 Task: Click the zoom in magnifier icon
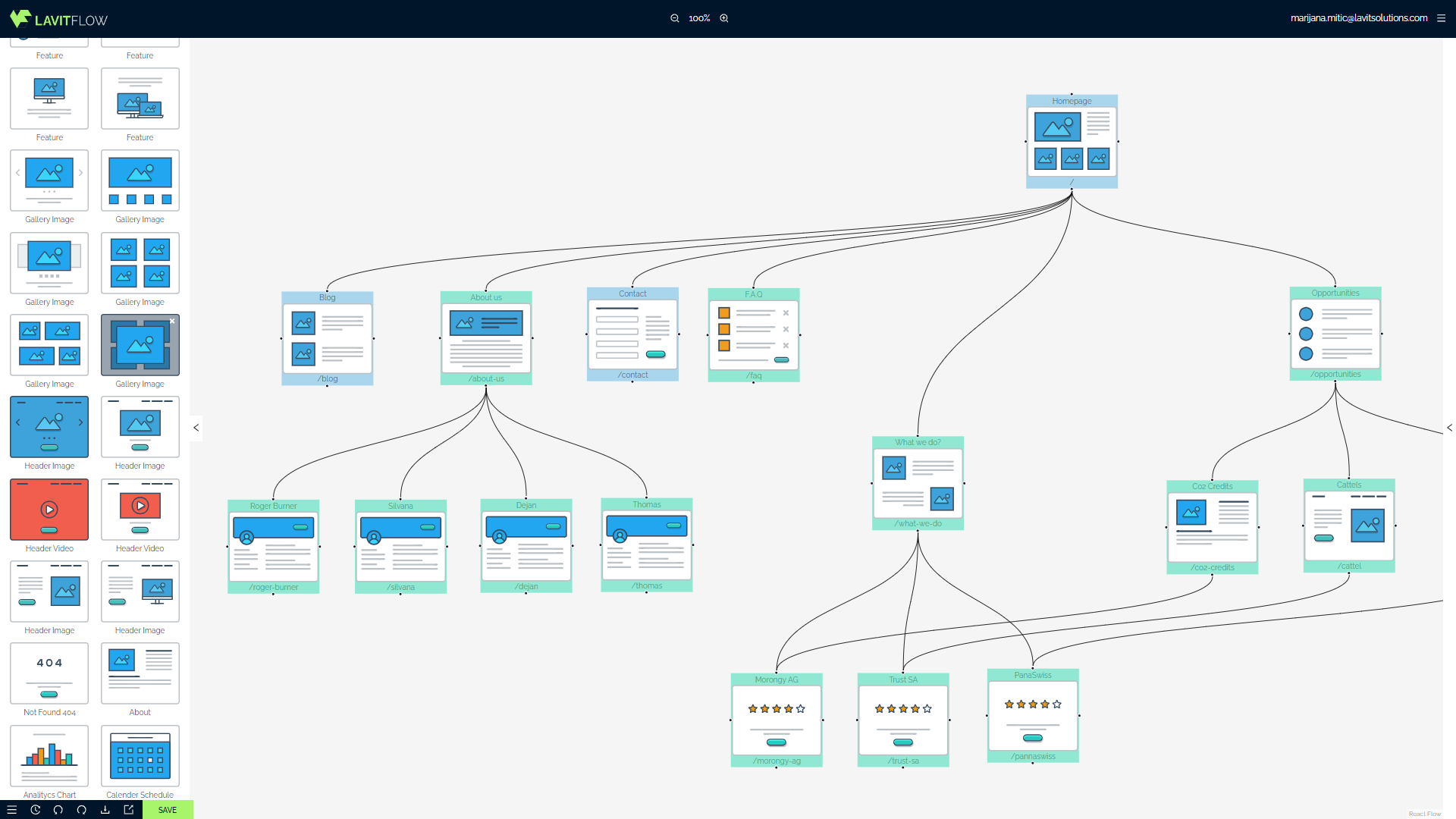point(724,18)
